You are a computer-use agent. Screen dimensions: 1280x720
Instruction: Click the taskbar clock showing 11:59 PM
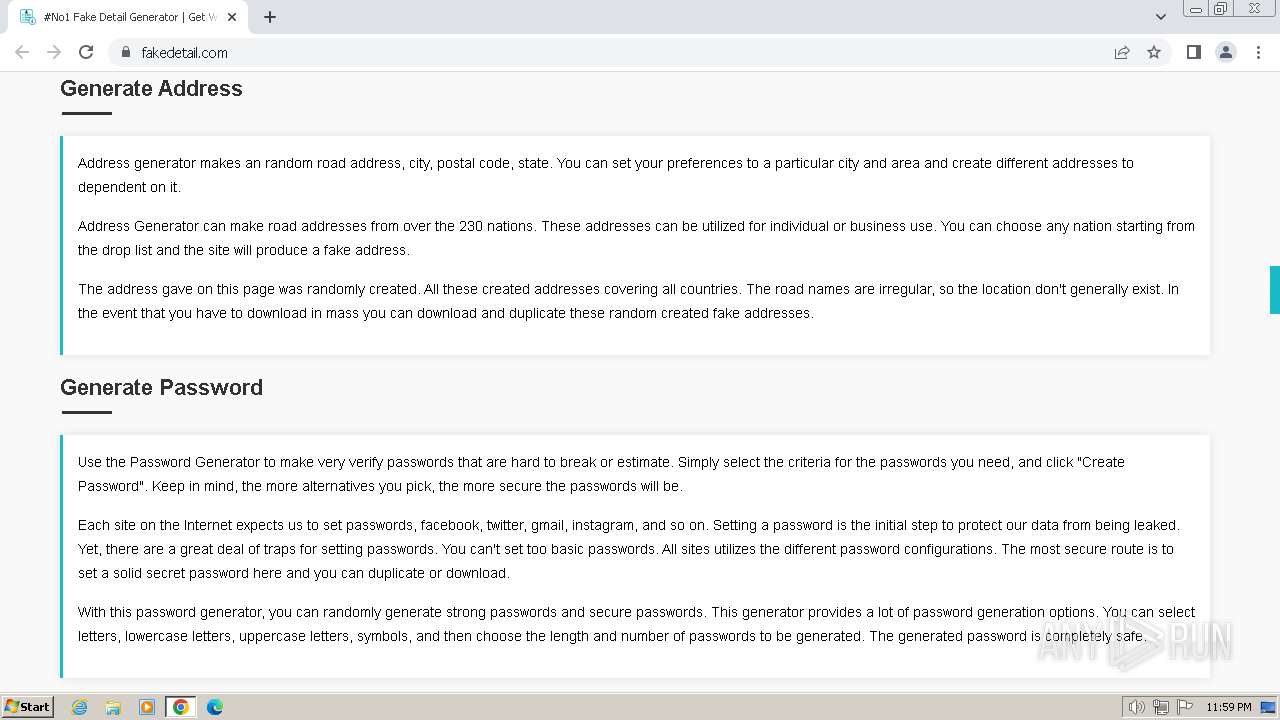click(1228, 707)
